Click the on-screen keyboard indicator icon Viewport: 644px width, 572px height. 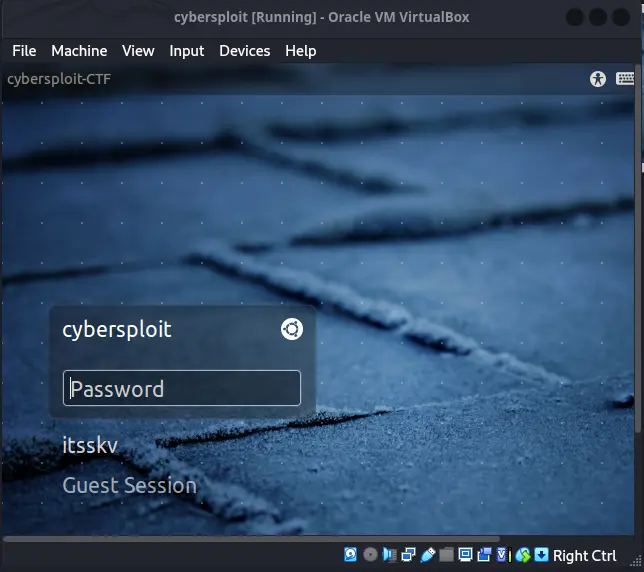coord(625,78)
